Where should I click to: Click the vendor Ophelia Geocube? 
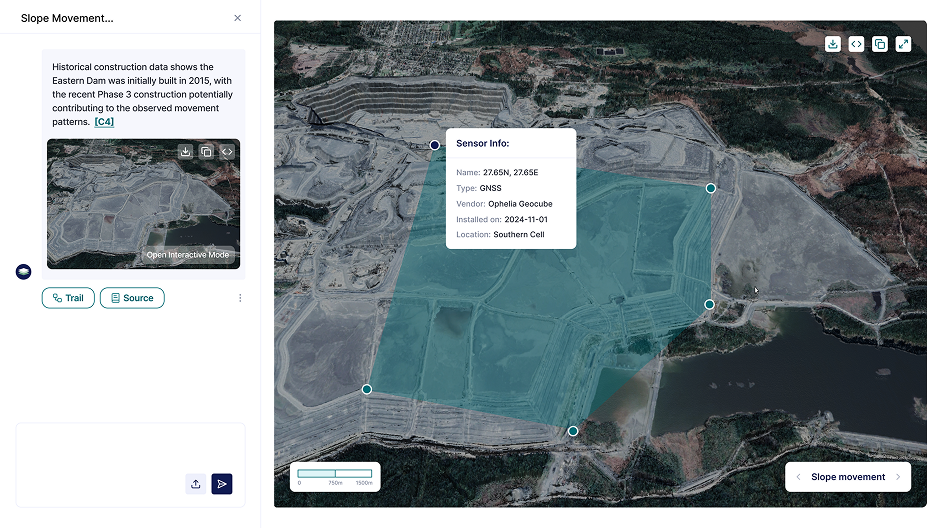(x=520, y=204)
